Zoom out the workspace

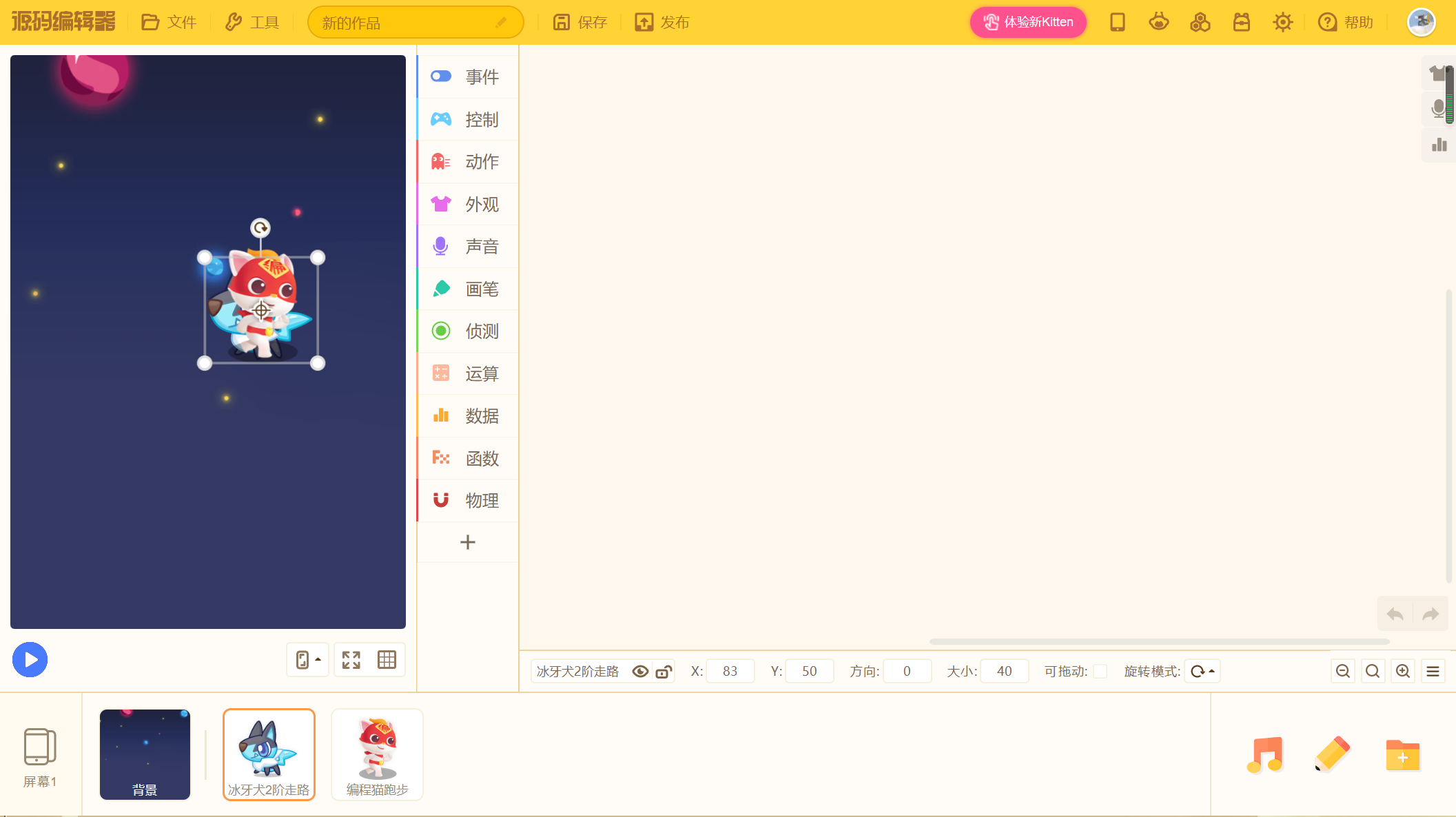[x=1343, y=671]
